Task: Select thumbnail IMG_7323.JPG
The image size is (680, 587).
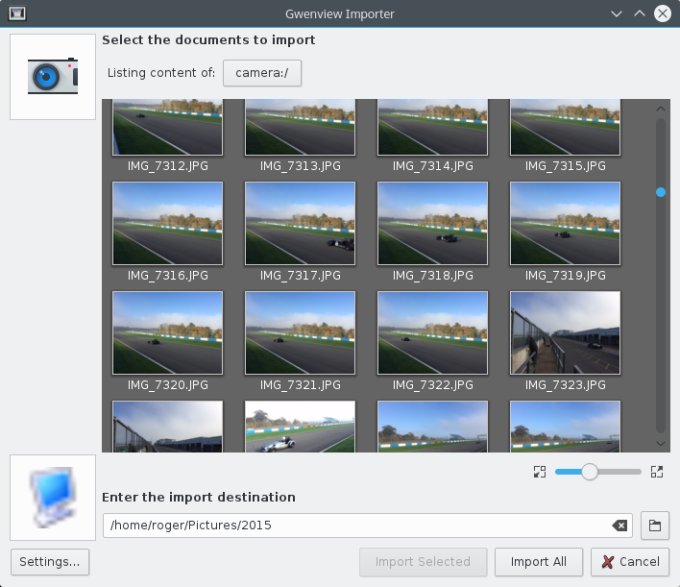Action: tap(565, 333)
